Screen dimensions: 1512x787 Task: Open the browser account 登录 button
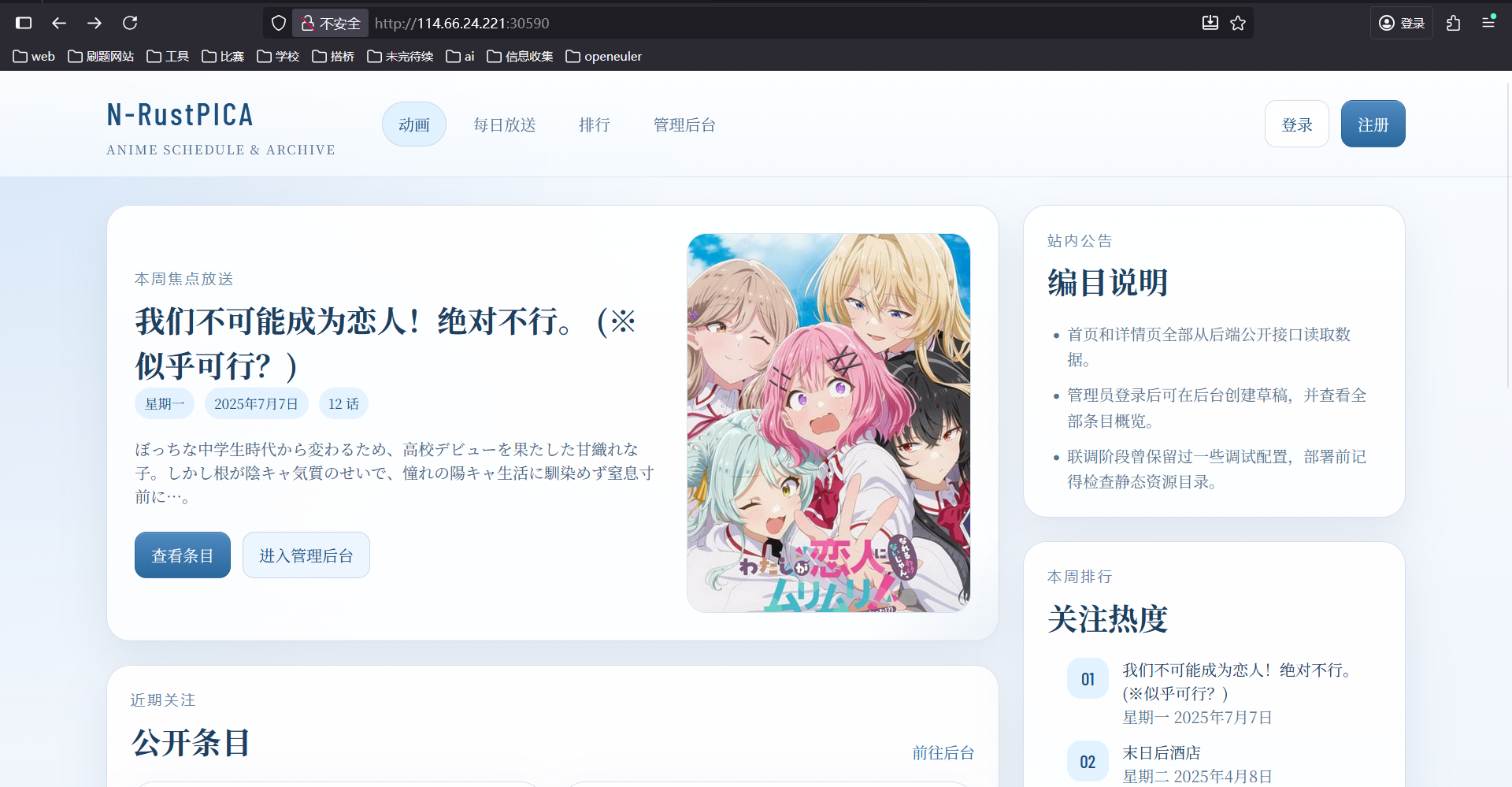(x=1402, y=23)
